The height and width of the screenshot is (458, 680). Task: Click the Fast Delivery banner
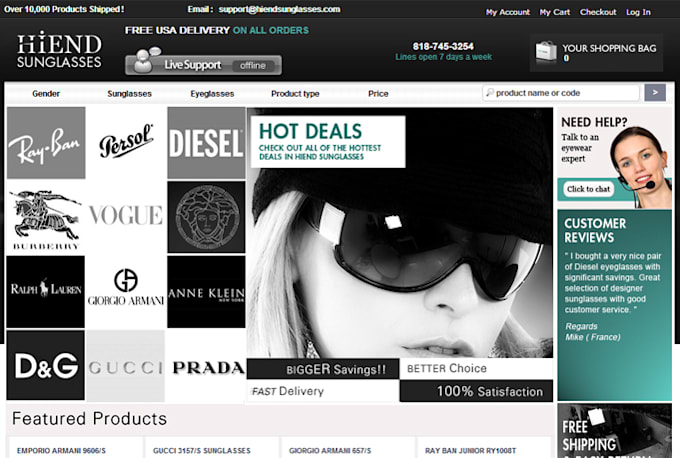click(323, 391)
